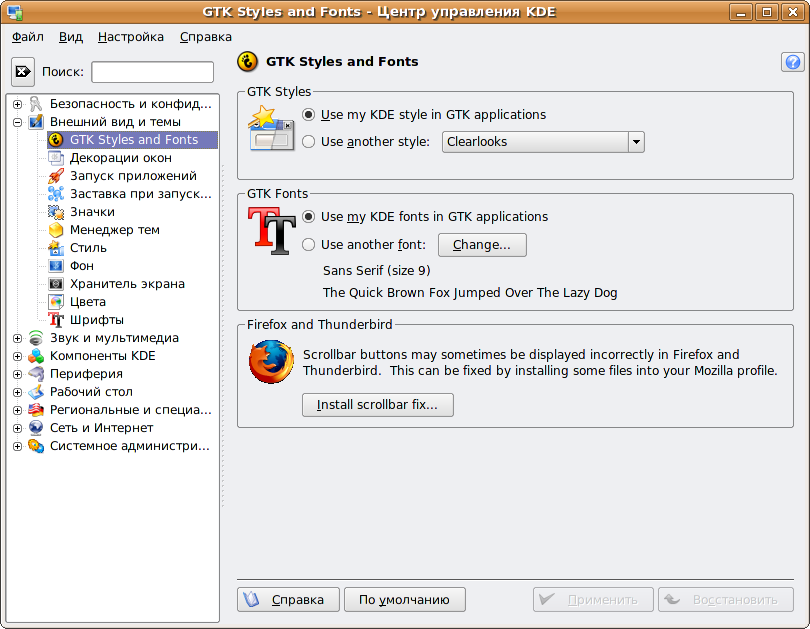
Task: Select Менеджер тем in the tree
Action: [114, 230]
